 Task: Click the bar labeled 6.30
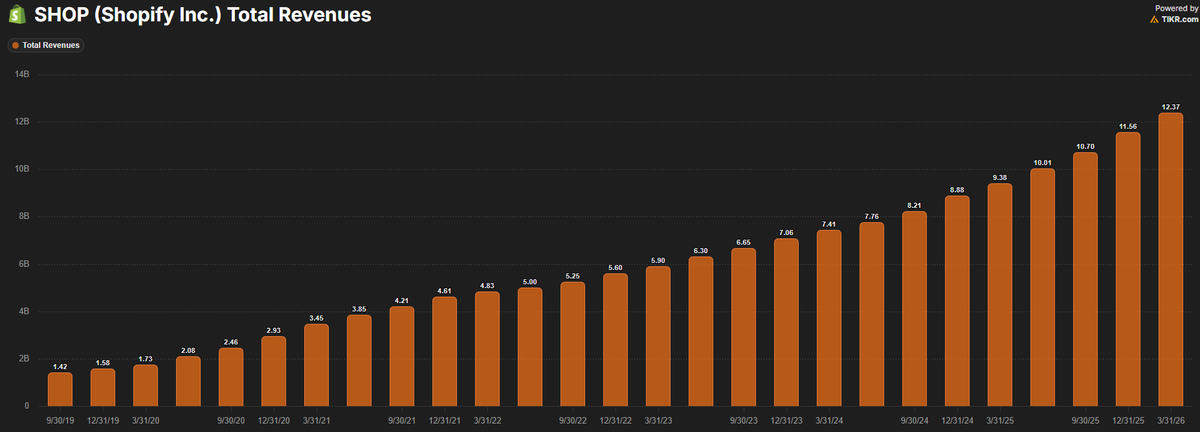701,331
